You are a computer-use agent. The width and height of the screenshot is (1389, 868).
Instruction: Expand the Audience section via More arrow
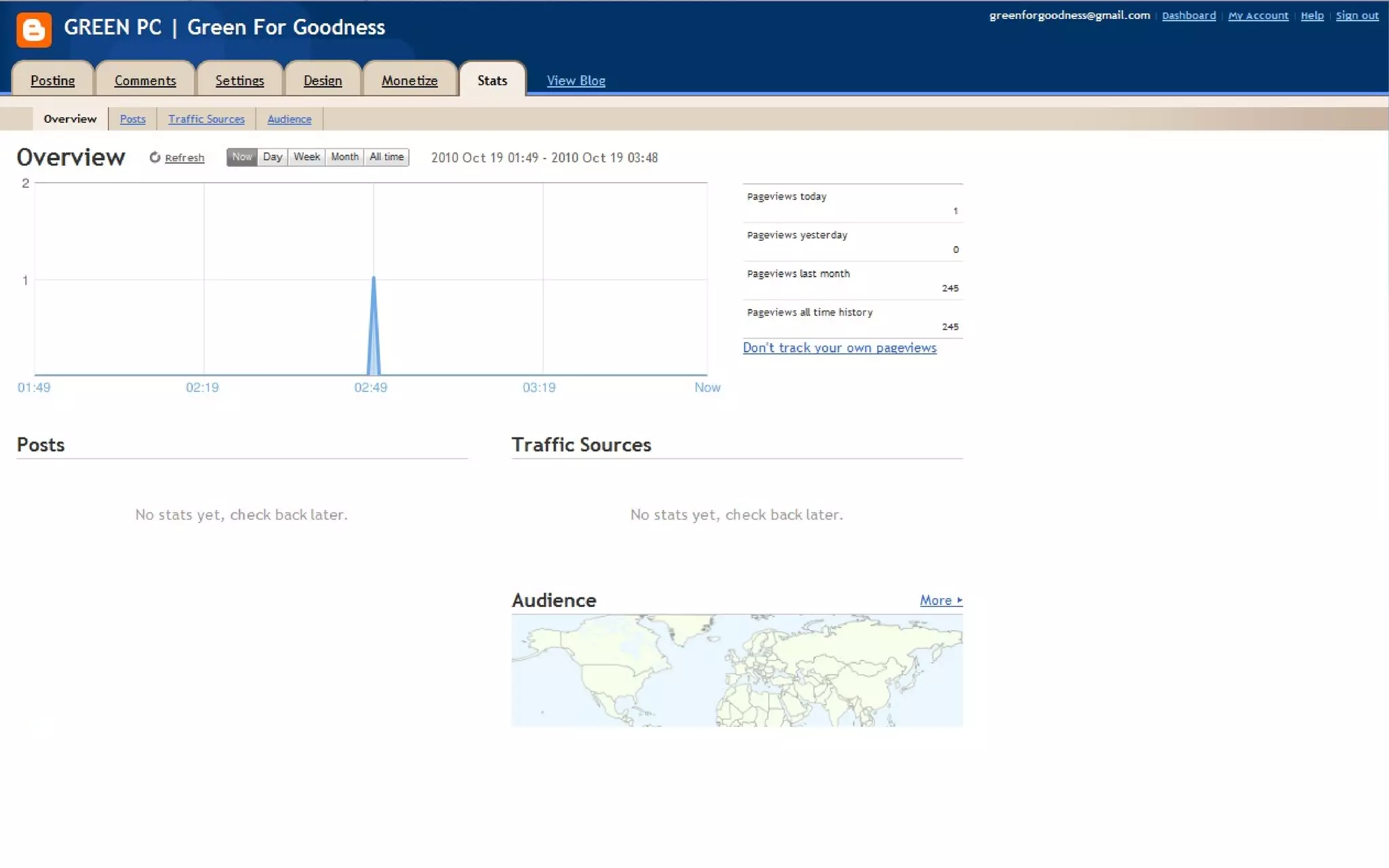coord(941,600)
